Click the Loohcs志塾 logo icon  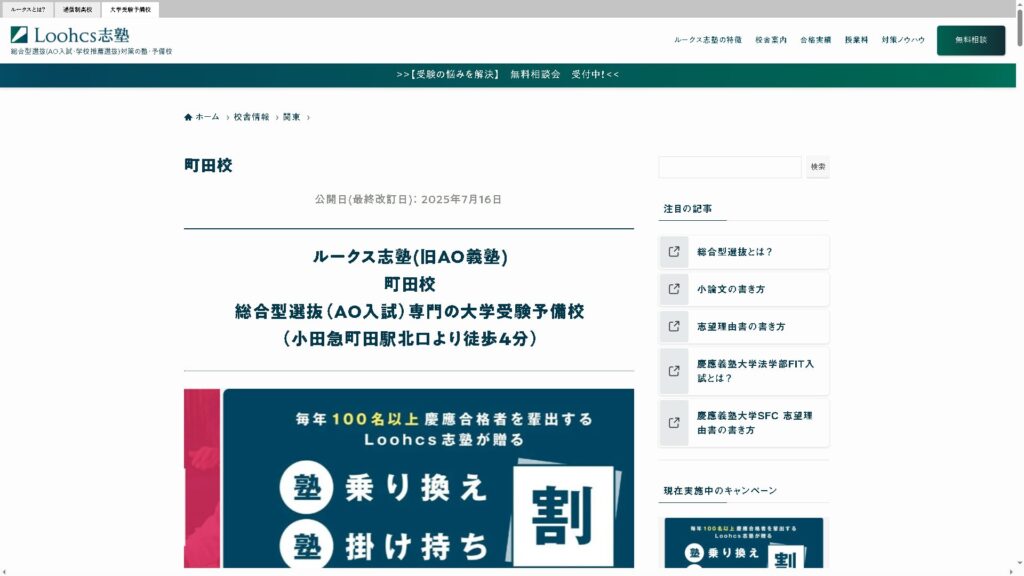coord(19,35)
